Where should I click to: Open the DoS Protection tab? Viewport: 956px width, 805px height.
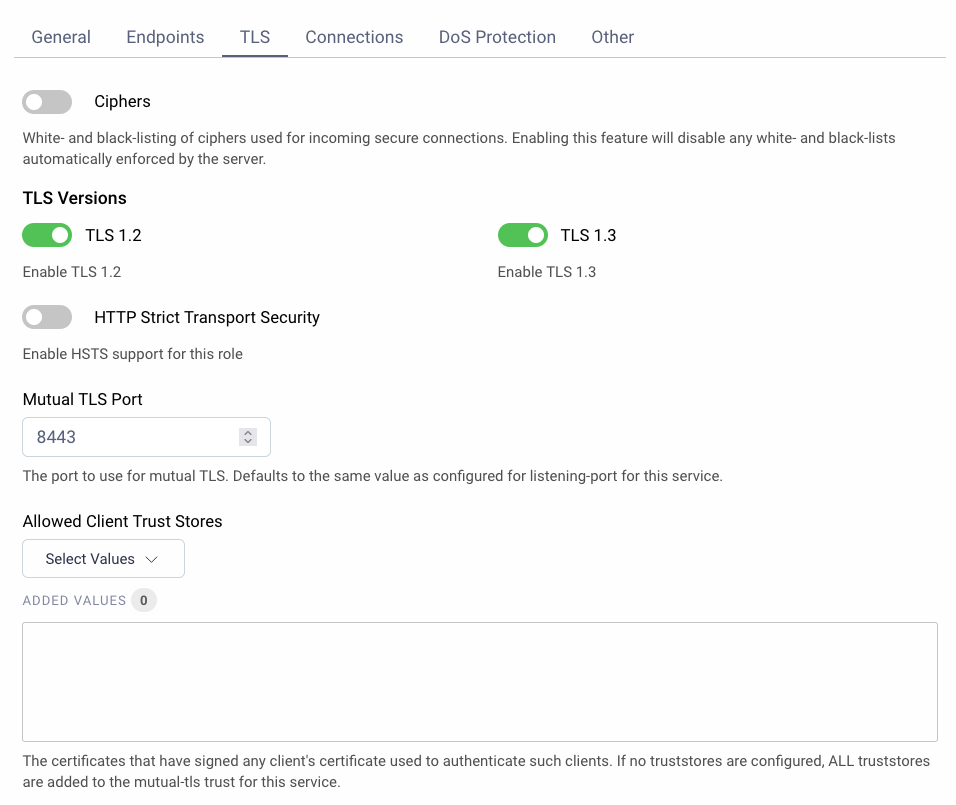(x=497, y=37)
